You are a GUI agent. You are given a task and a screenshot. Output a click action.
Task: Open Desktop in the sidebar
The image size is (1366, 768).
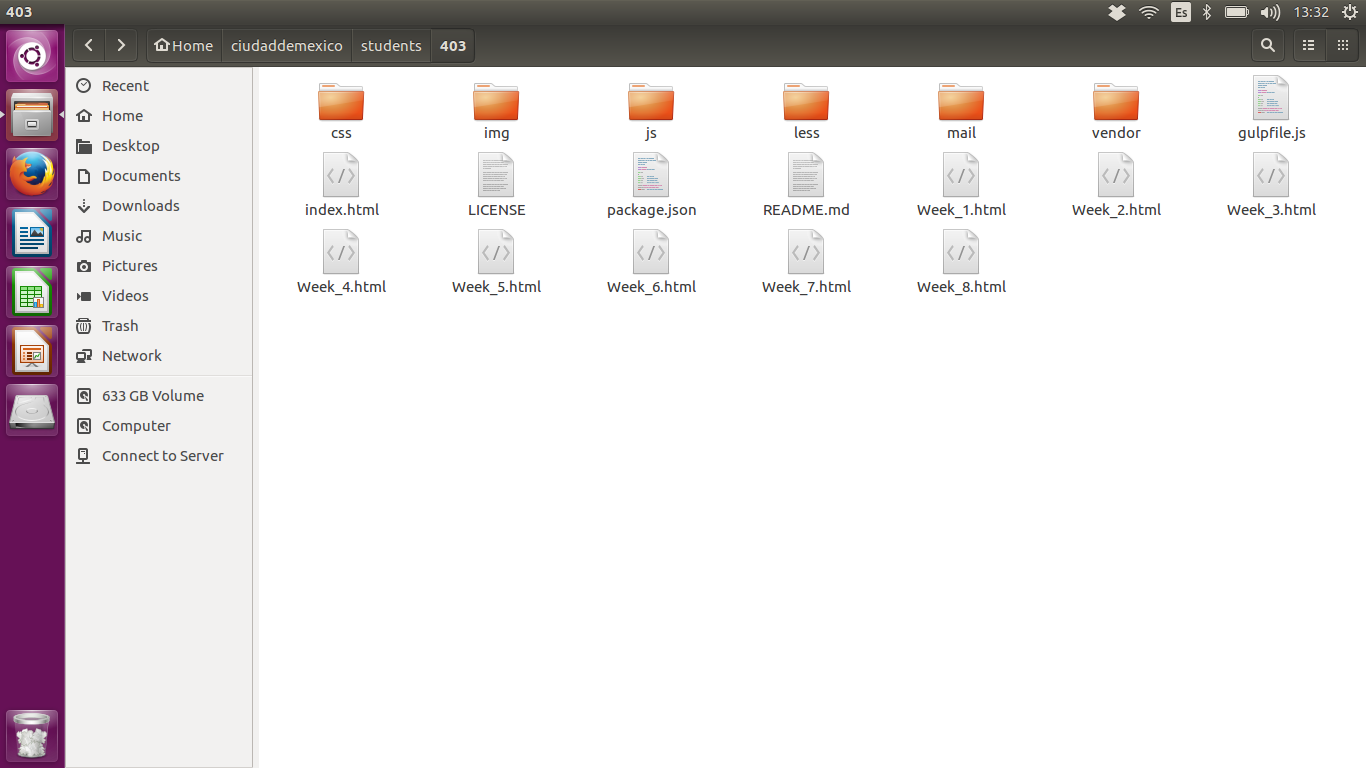tap(160, 146)
